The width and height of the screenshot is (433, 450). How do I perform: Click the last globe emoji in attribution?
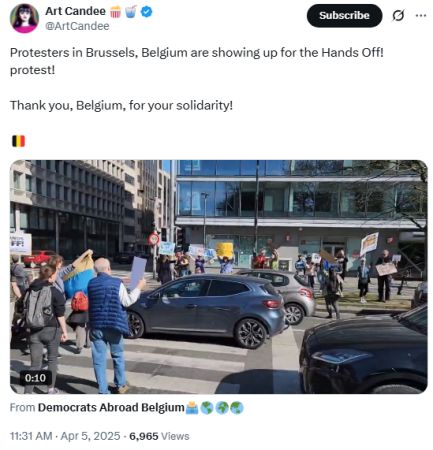[237, 408]
